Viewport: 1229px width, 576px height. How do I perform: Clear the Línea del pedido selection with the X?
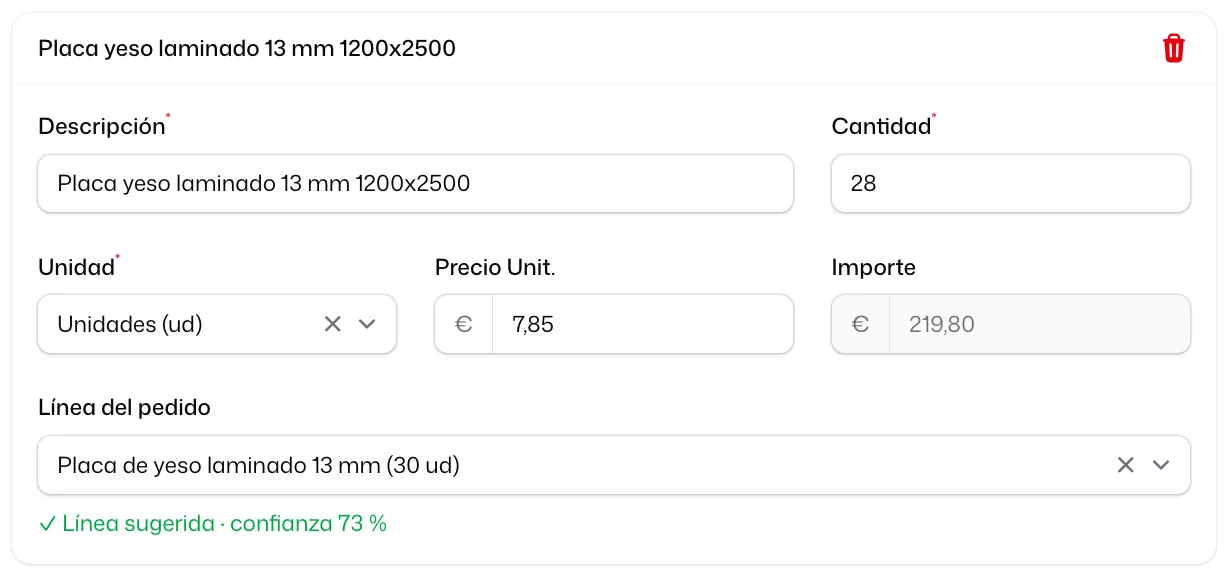pos(1126,465)
